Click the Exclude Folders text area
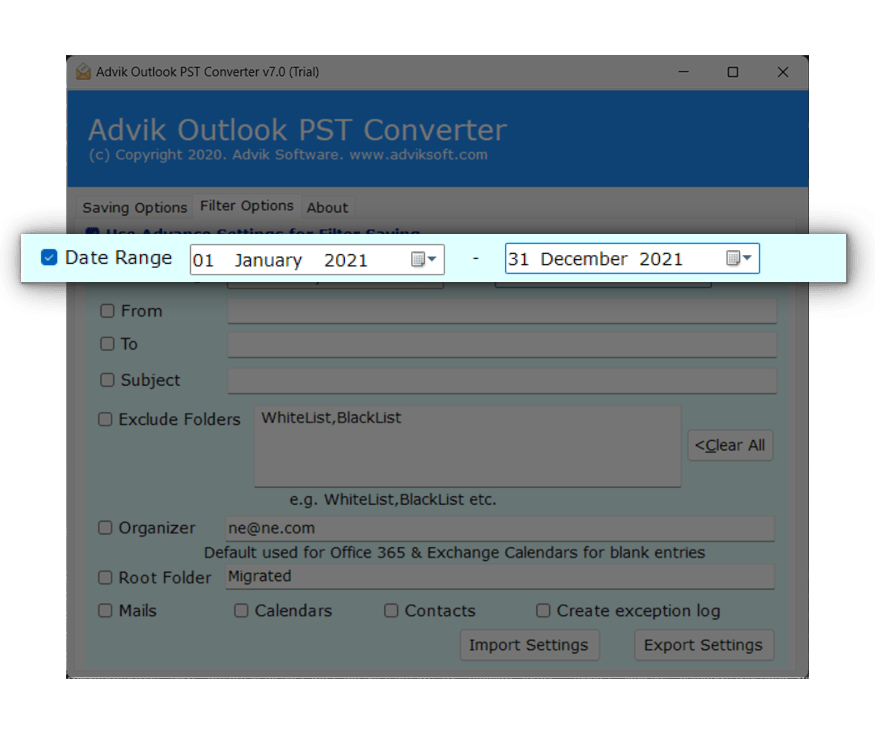The image size is (875, 734). pyautogui.click(x=468, y=446)
